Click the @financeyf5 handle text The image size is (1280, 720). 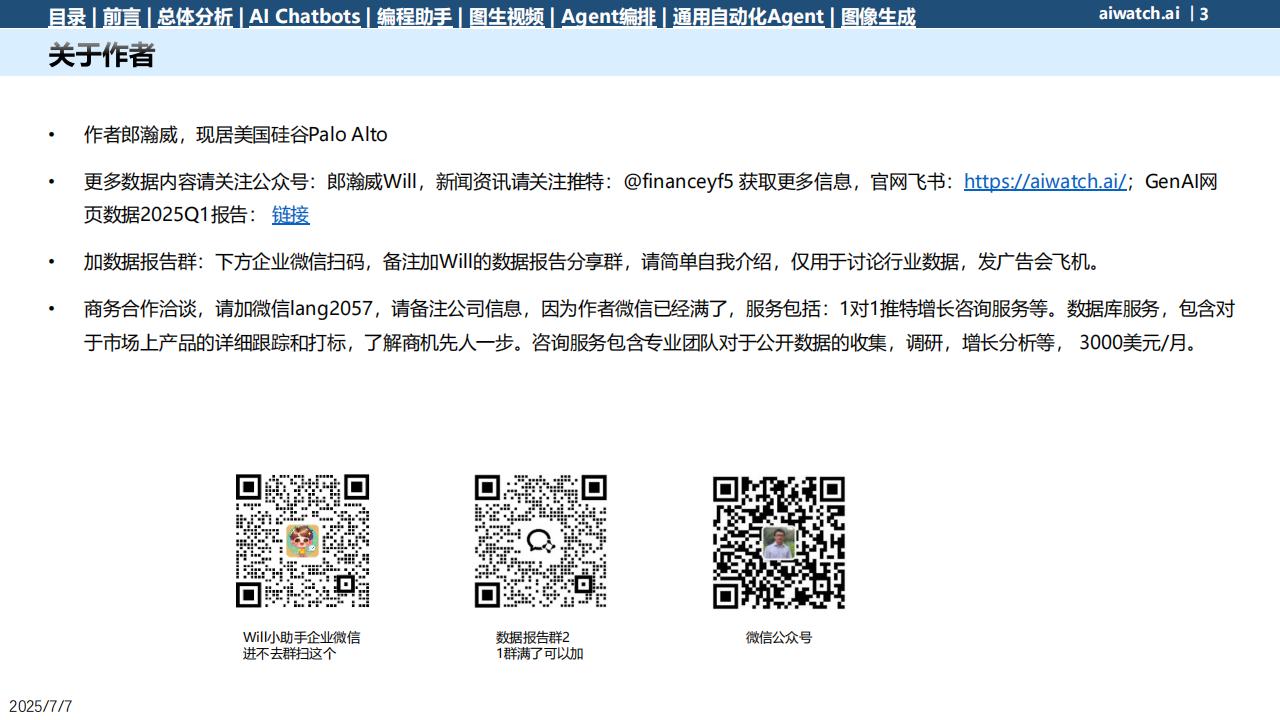[679, 182]
